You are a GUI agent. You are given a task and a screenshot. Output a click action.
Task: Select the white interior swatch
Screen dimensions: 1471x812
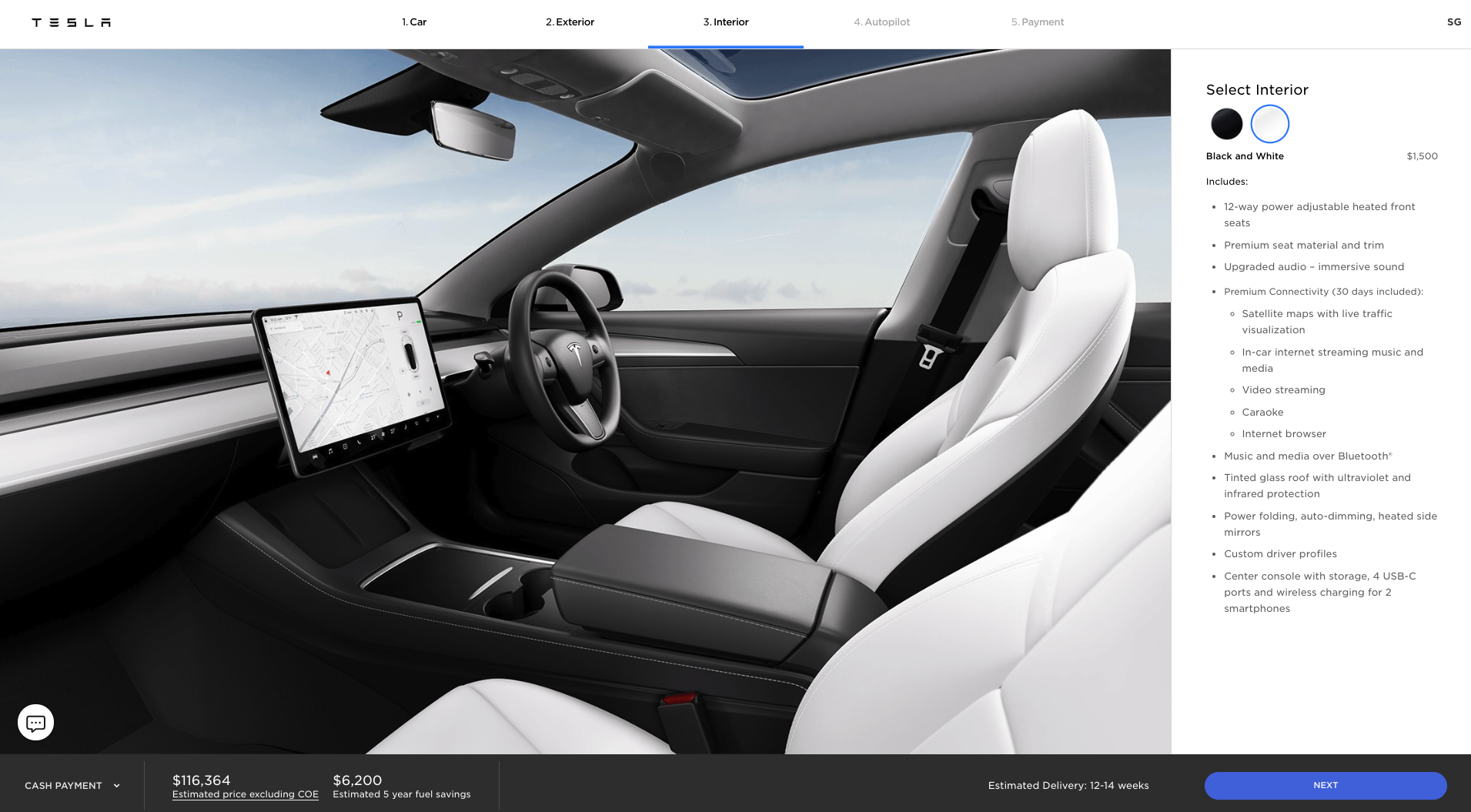1269,124
